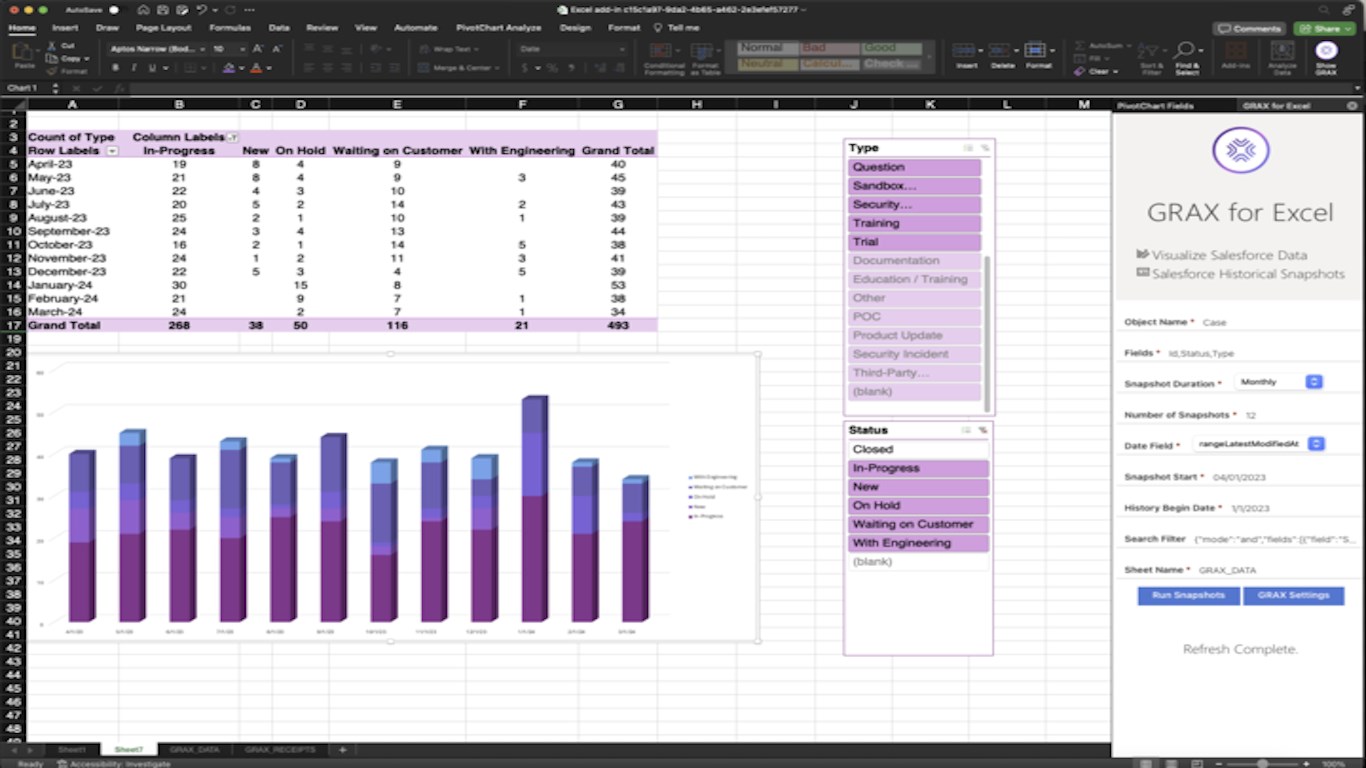Open Sort & Filter
Image resolution: width=1366 pixels, height=768 pixels.
tap(1151, 58)
